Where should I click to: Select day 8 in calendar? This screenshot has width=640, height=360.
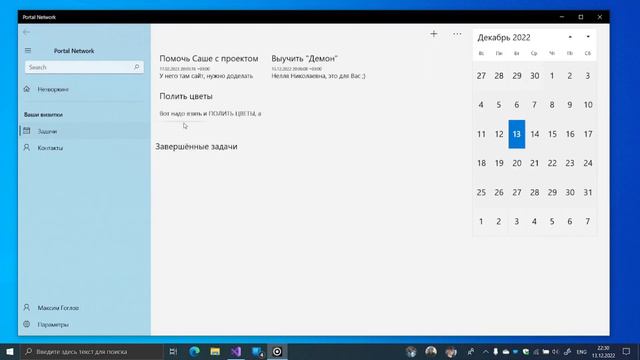coord(552,105)
